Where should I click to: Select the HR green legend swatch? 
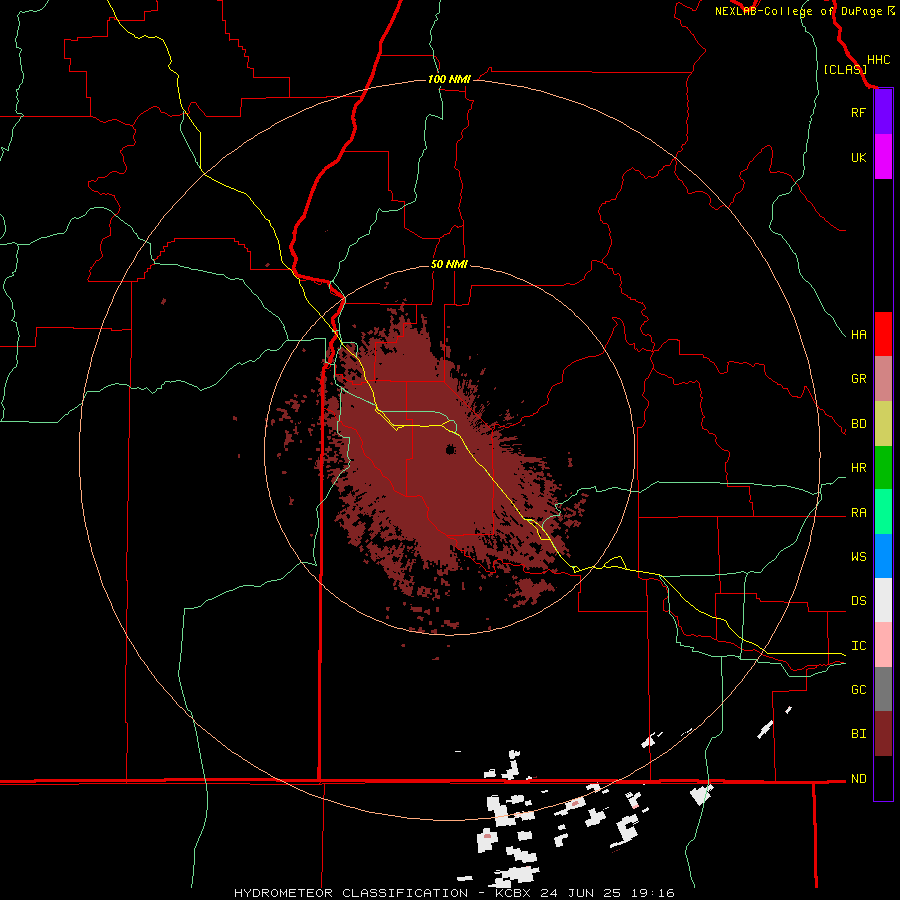[883, 468]
